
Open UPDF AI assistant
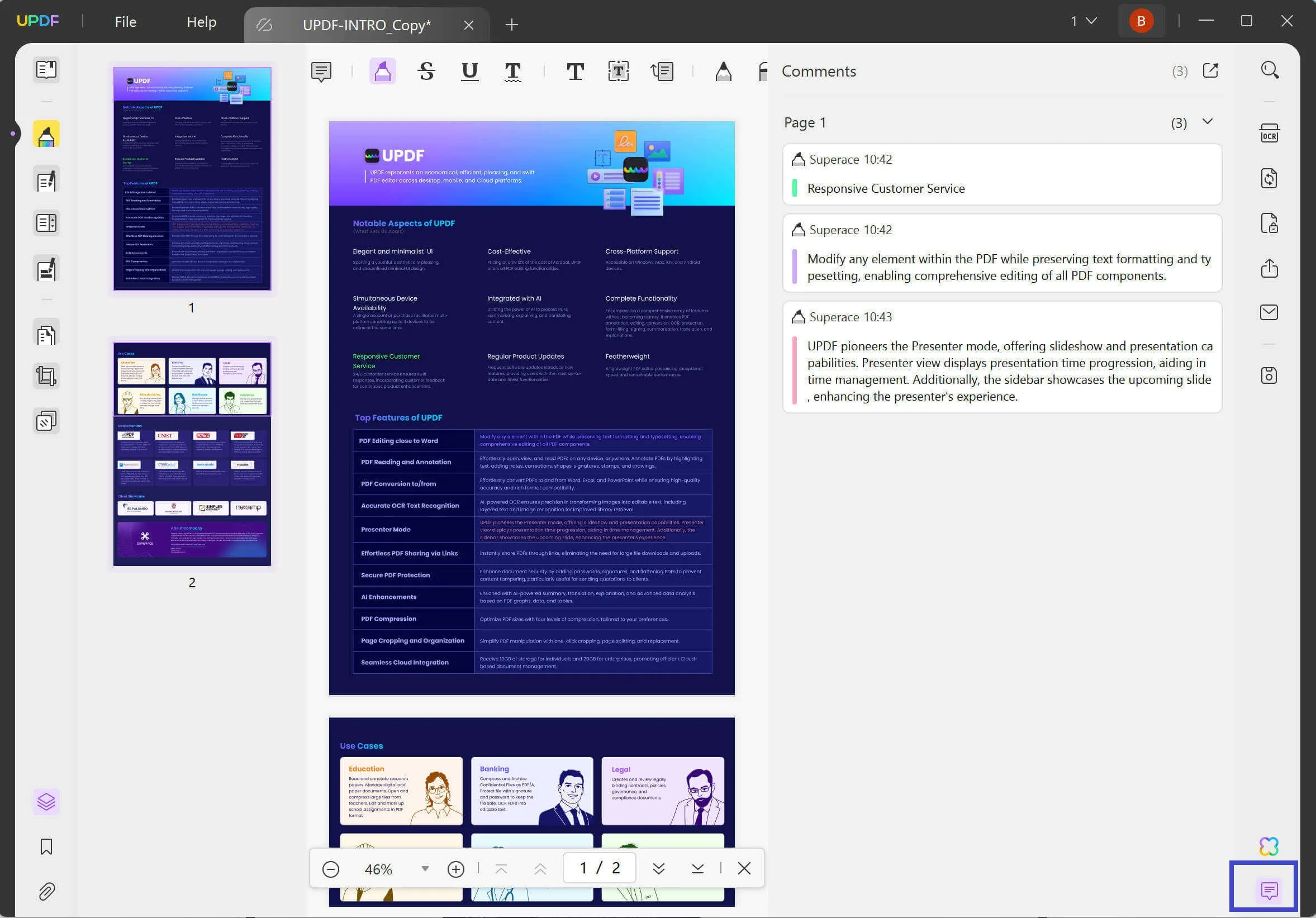1269,846
